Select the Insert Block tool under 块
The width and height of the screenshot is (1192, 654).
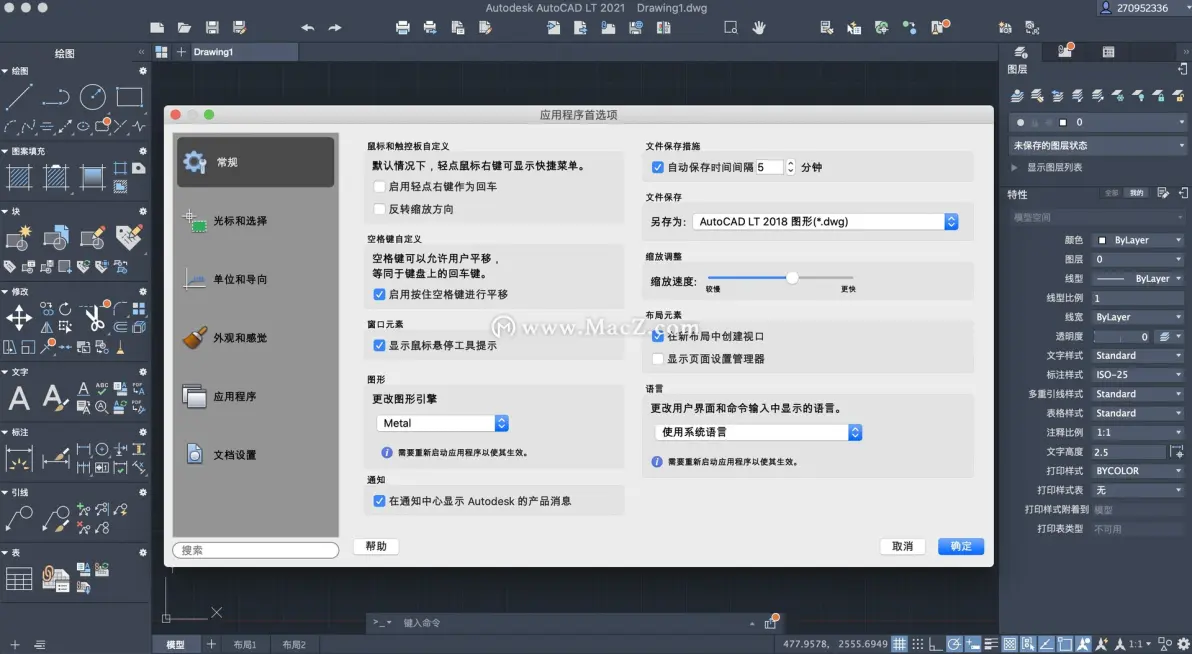coord(18,237)
